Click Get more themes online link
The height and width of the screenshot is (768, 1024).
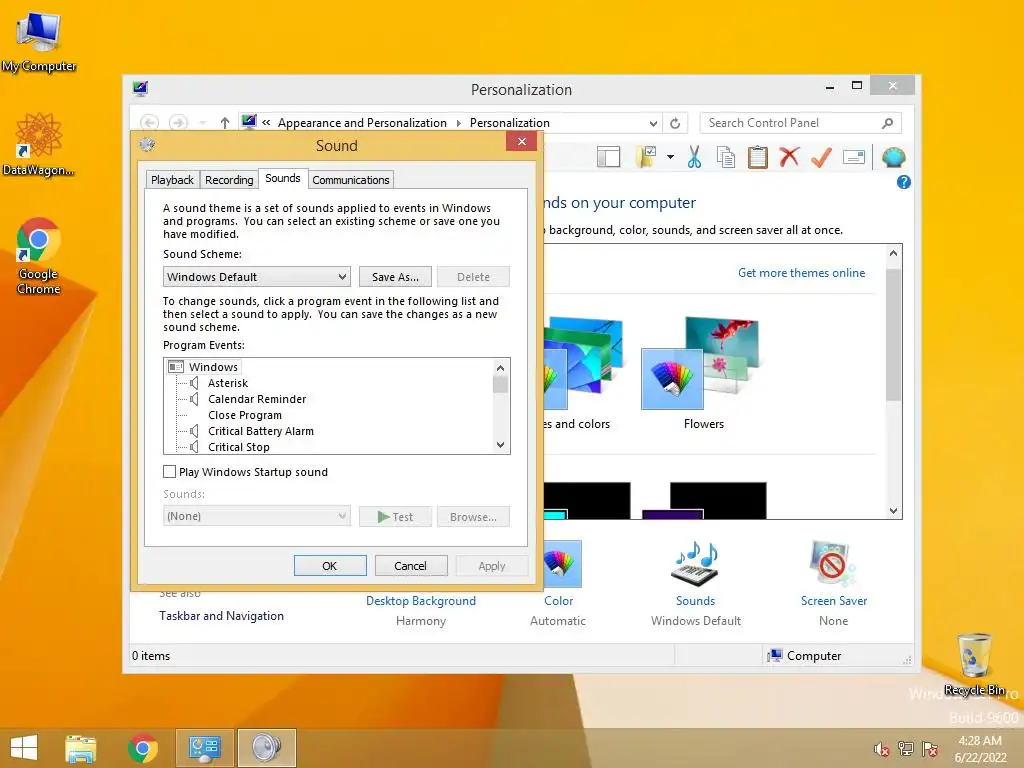[x=801, y=273]
